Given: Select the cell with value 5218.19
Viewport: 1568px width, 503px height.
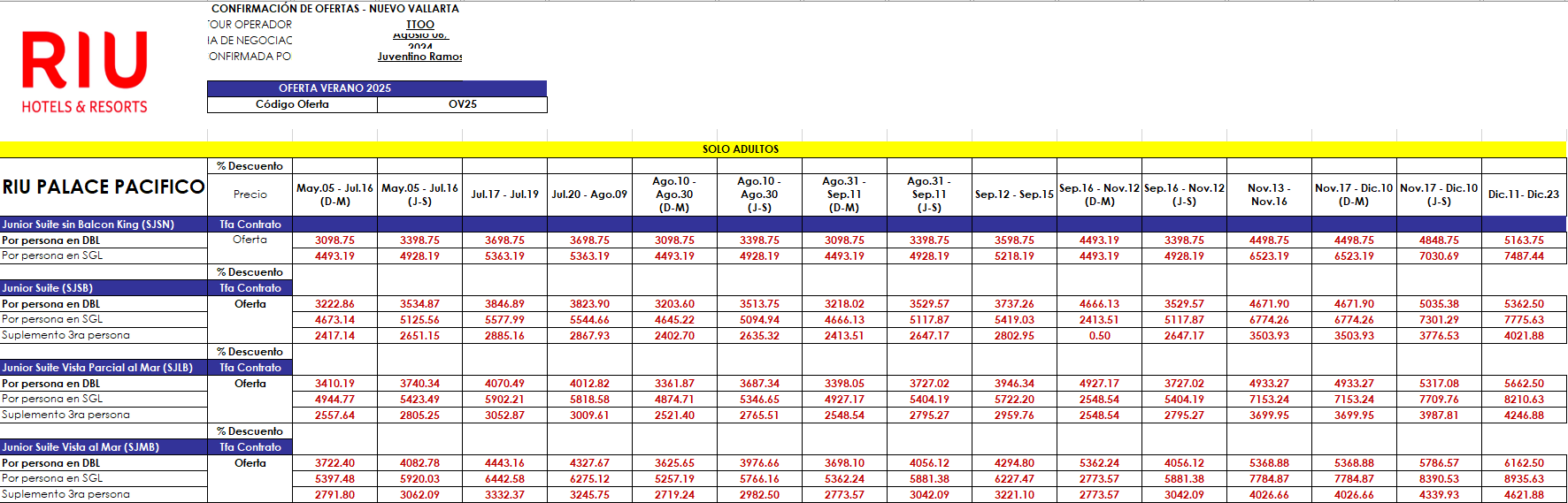Looking at the screenshot, I should point(1015,256).
